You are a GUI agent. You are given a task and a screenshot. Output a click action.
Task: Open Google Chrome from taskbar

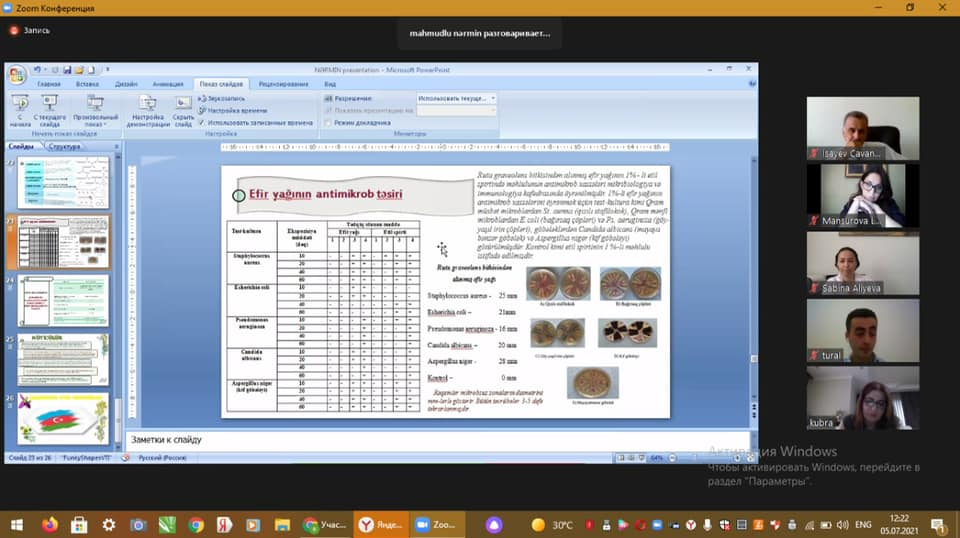tap(196, 525)
